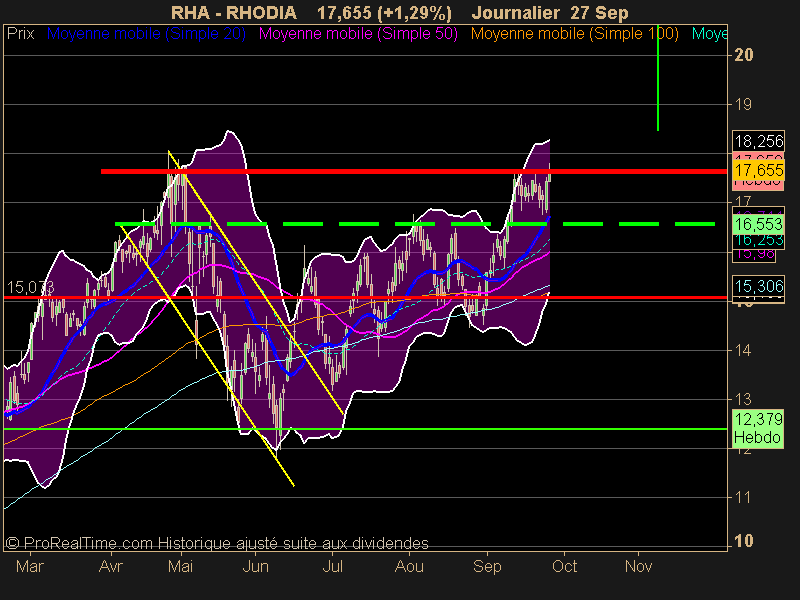Select the green dashed horizontal line
The image size is (800, 600).
click(x=415, y=224)
